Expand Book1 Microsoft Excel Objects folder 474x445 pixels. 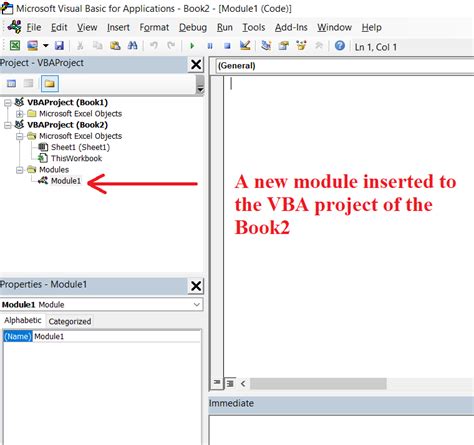(20, 114)
